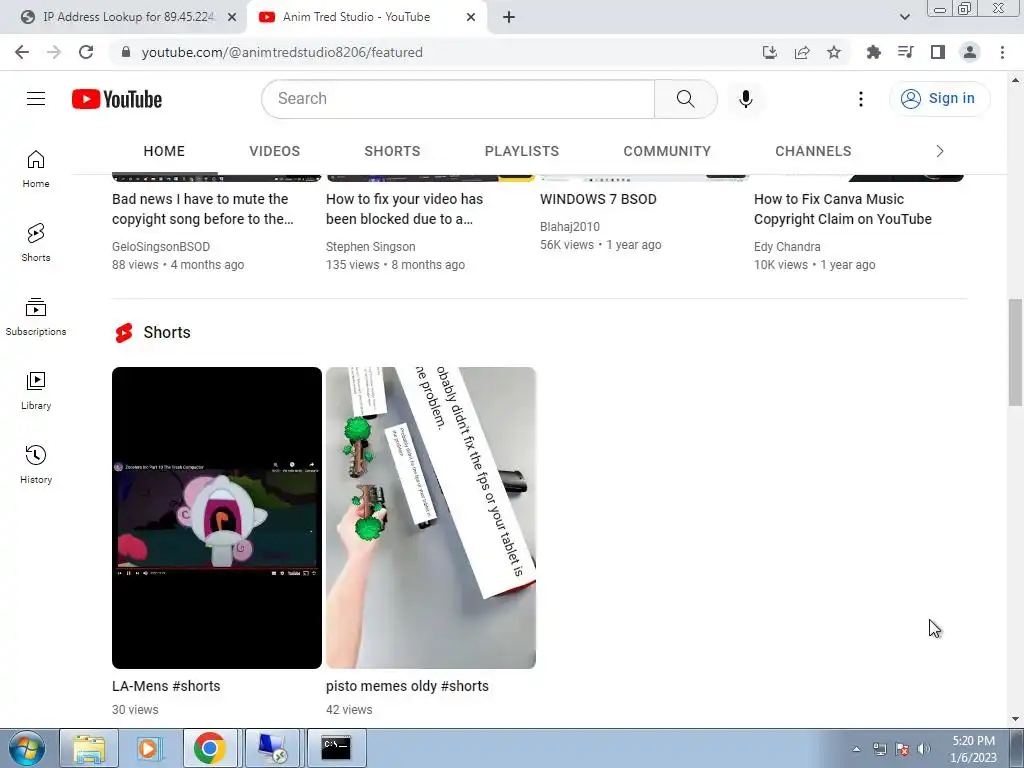Click the page vertical scrollbar thumb
The width and height of the screenshot is (1024, 768).
(x=1015, y=353)
